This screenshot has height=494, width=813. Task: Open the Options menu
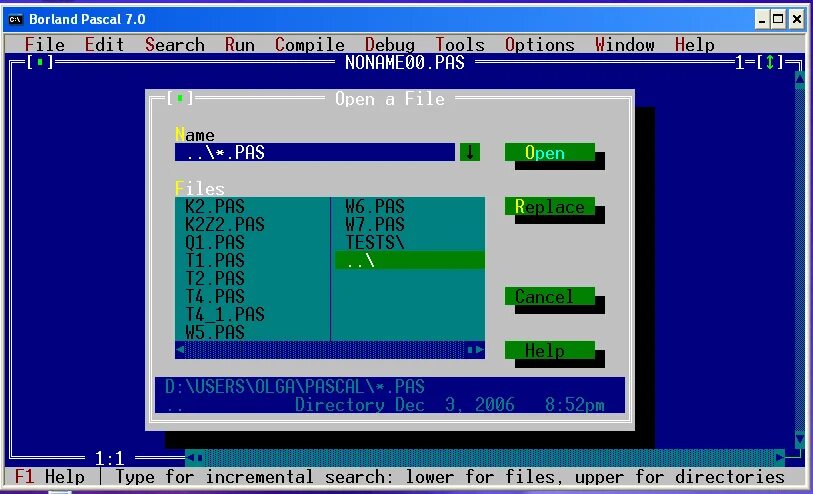pos(539,45)
